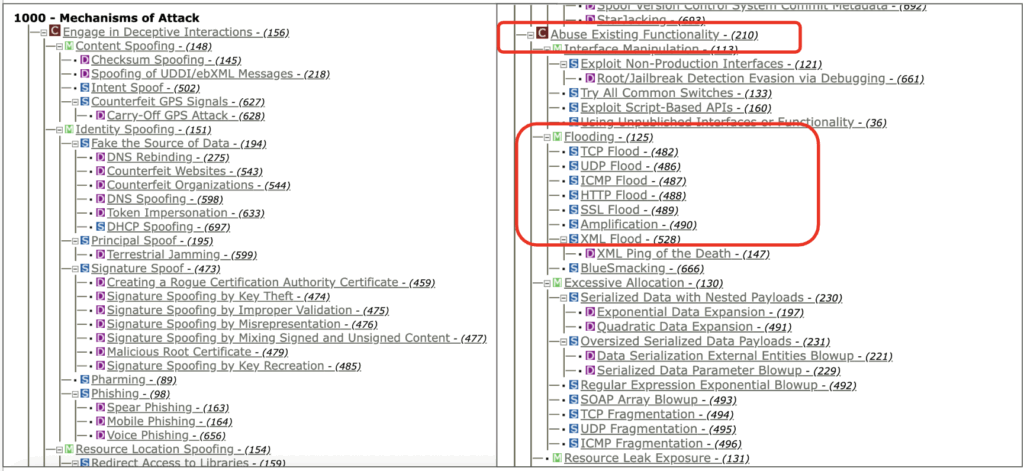Screen dimensions: 1024x471
Task: Collapse the Excessive Allocation branch
Action: tap(545, 284)
